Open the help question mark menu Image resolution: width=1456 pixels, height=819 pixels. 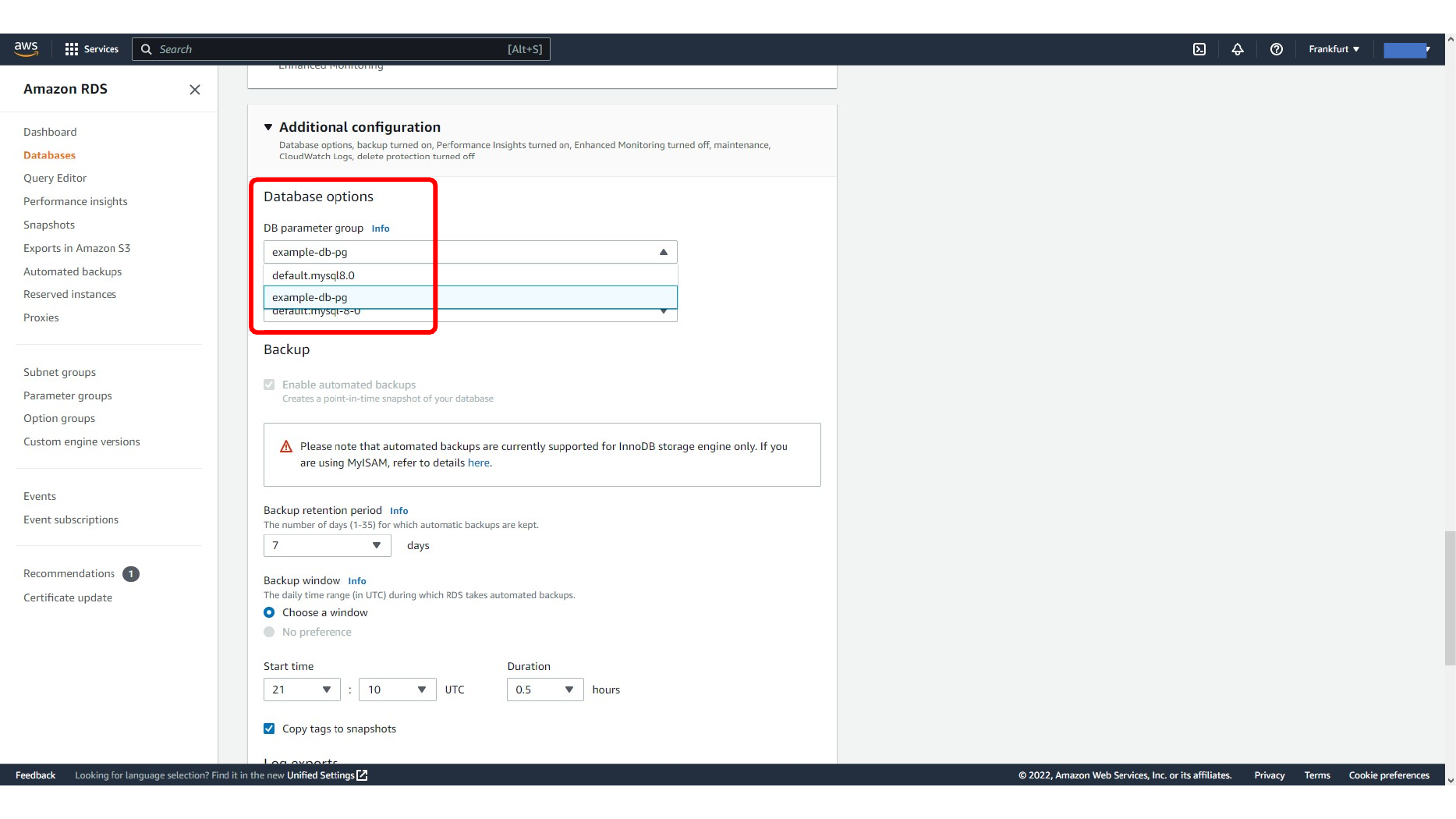[x=1277, y=49]
